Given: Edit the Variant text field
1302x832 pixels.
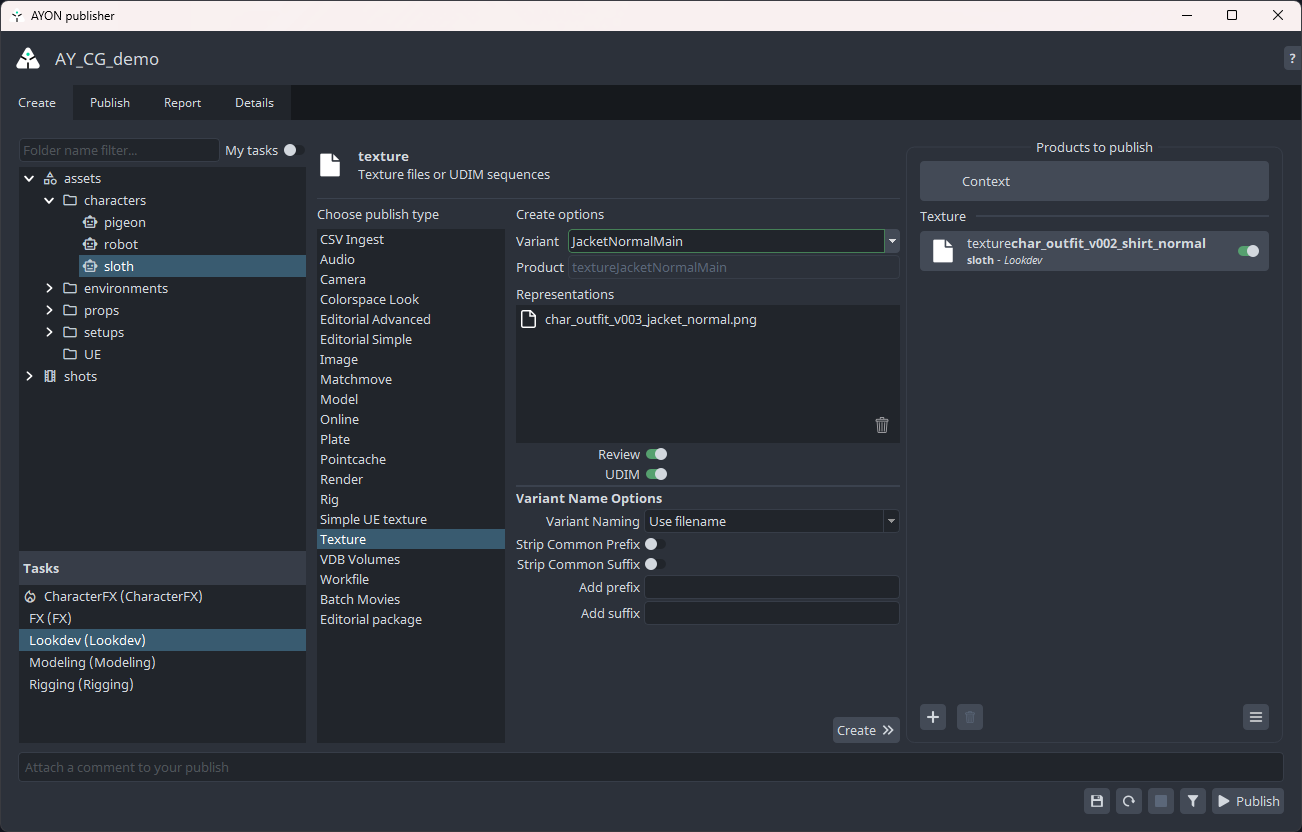Looking at the screenshot, I should [x=727, y=241].
